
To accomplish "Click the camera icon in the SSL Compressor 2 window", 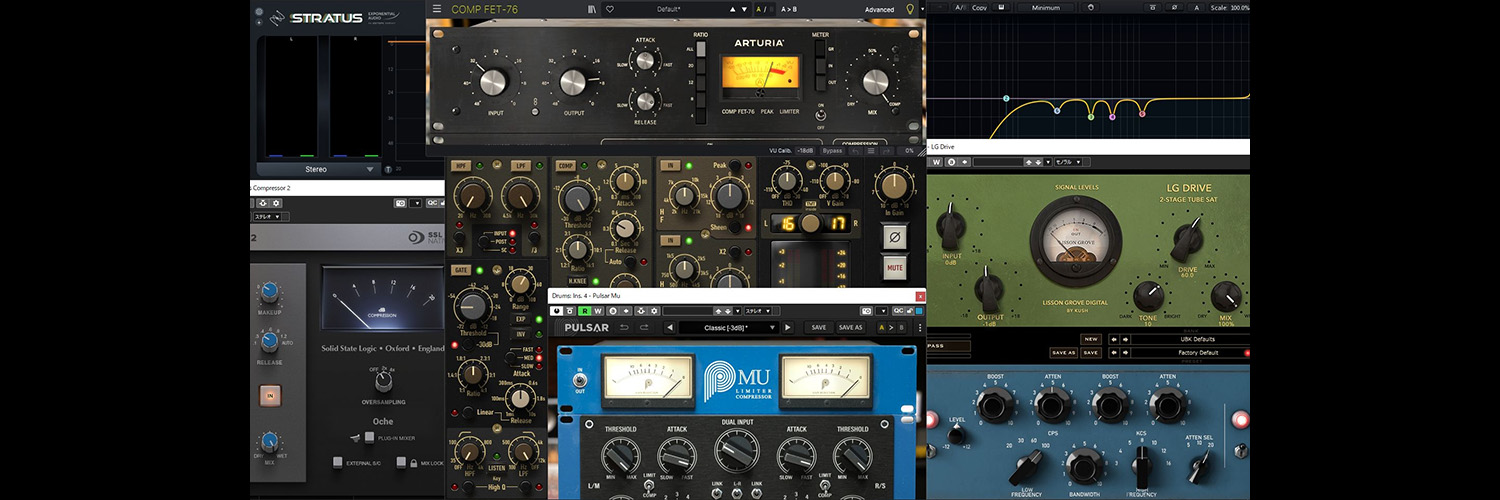I will [400, 203].
